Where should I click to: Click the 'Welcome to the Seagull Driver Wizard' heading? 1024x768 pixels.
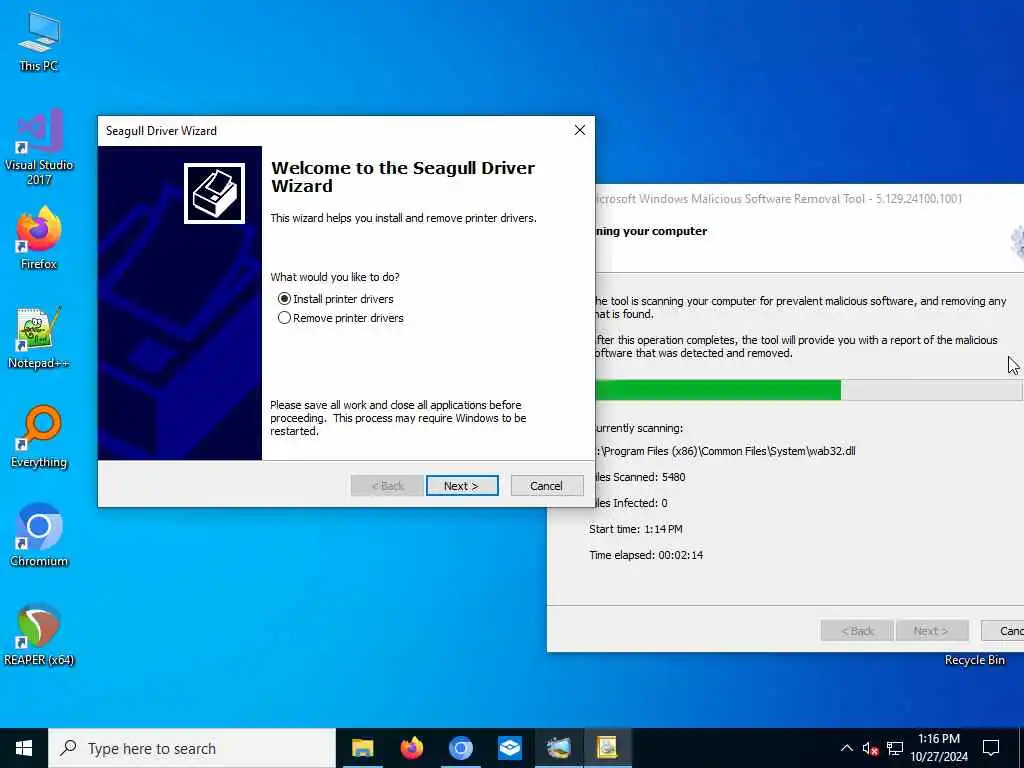[x=403, y=177]
